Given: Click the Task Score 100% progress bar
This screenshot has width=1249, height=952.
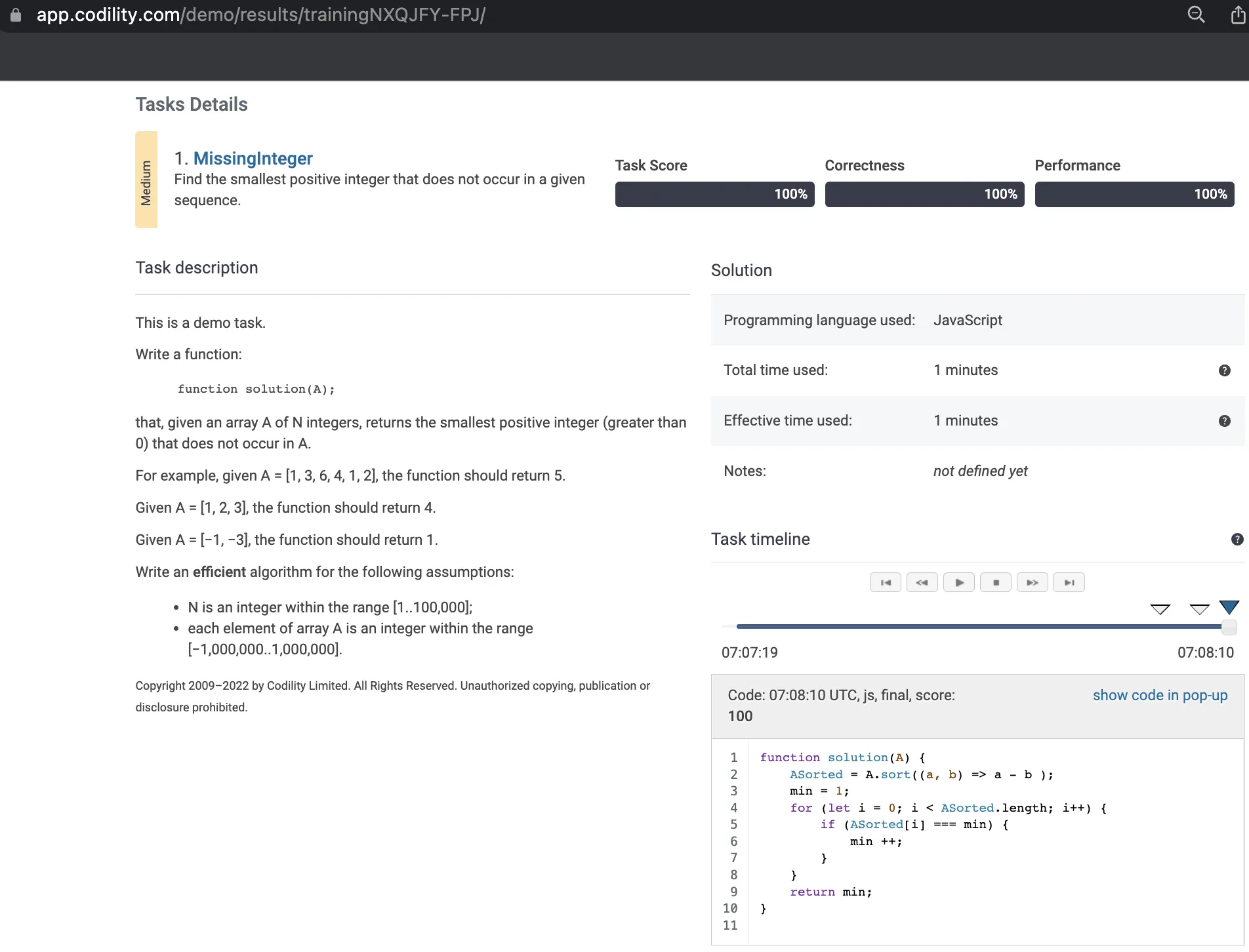Looking at the screenshot, I should coord(714,194).
